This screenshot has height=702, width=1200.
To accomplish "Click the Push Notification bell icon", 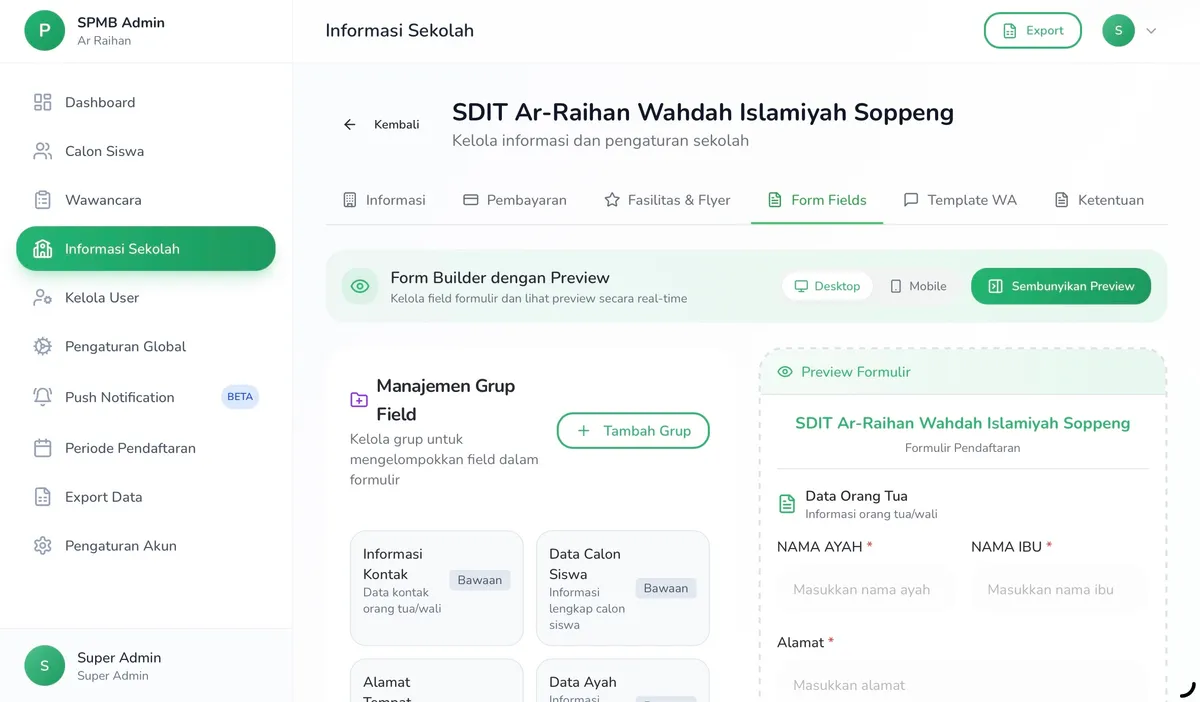I will 41,397.
